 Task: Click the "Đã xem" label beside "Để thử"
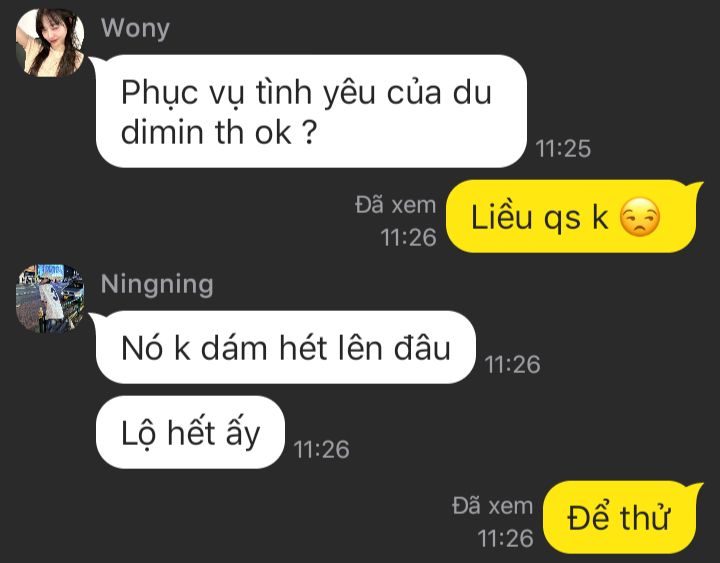492,506
